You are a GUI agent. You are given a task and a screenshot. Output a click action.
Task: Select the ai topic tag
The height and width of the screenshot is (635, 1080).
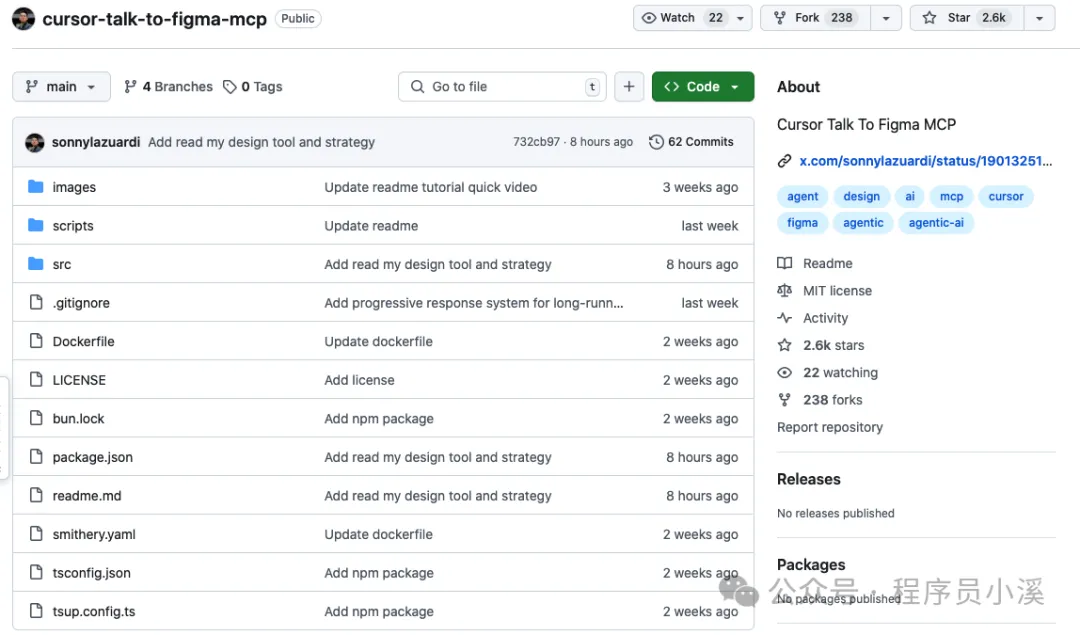(x=910, y=196)
